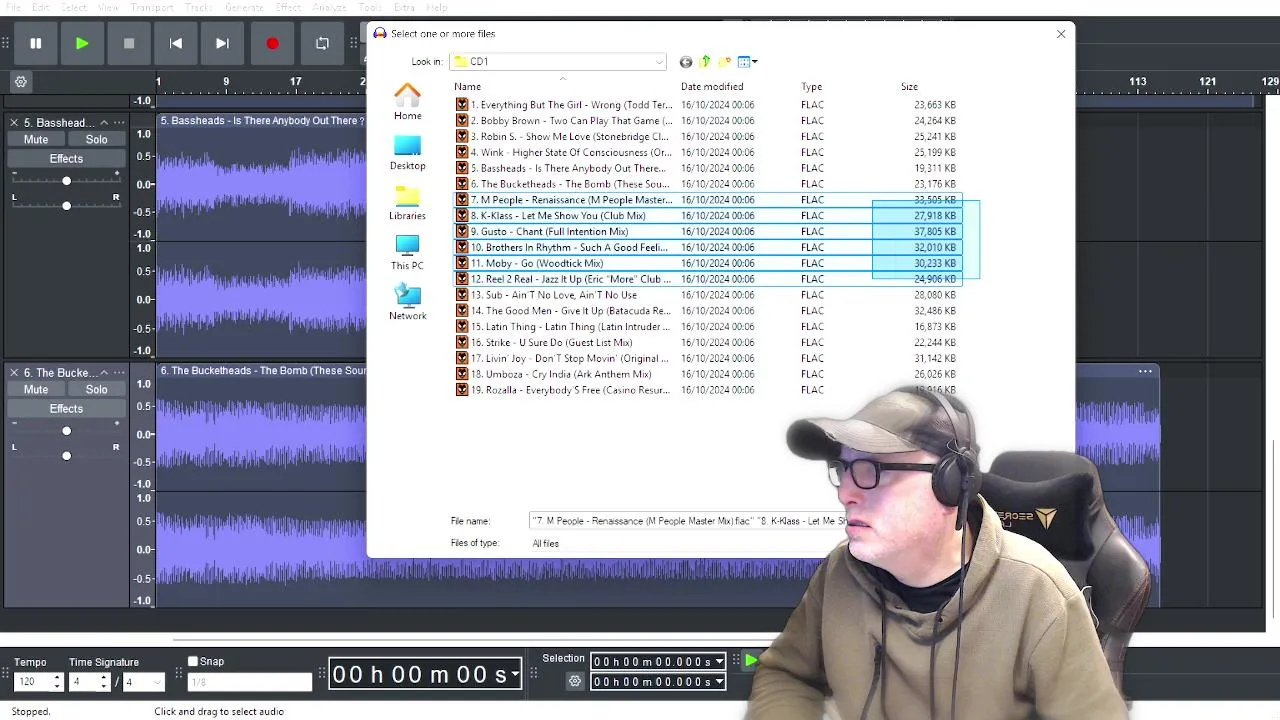
Task: Open track 6 Bucketheads options menu dots
Action: (x=119, y=372)
